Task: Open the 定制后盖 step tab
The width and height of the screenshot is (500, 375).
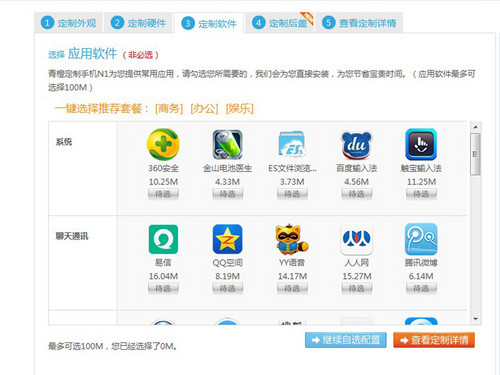Action: (279, 23)
